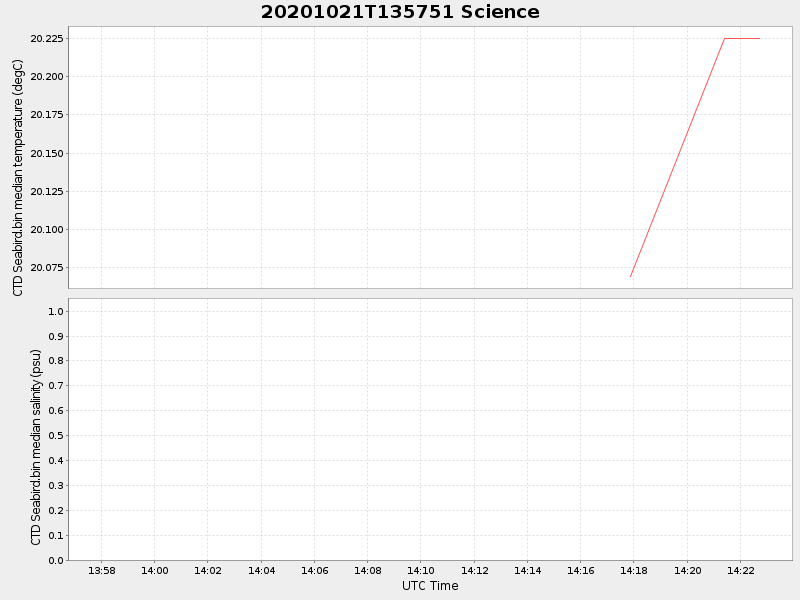Click the salinity tick value 0.3

[x=56, y=486]
